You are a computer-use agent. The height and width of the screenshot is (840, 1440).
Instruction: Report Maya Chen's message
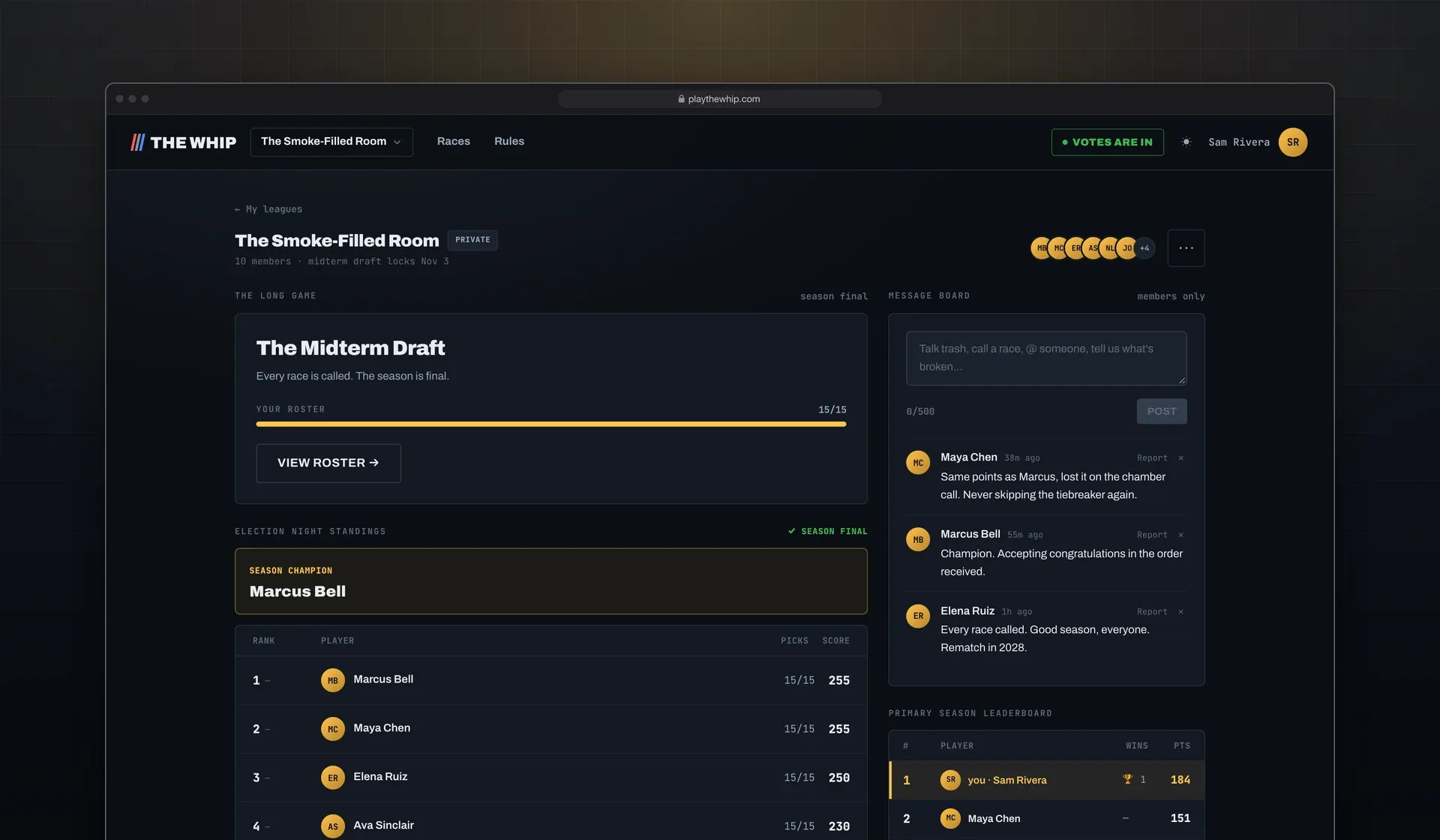(x=1152, y=458)
